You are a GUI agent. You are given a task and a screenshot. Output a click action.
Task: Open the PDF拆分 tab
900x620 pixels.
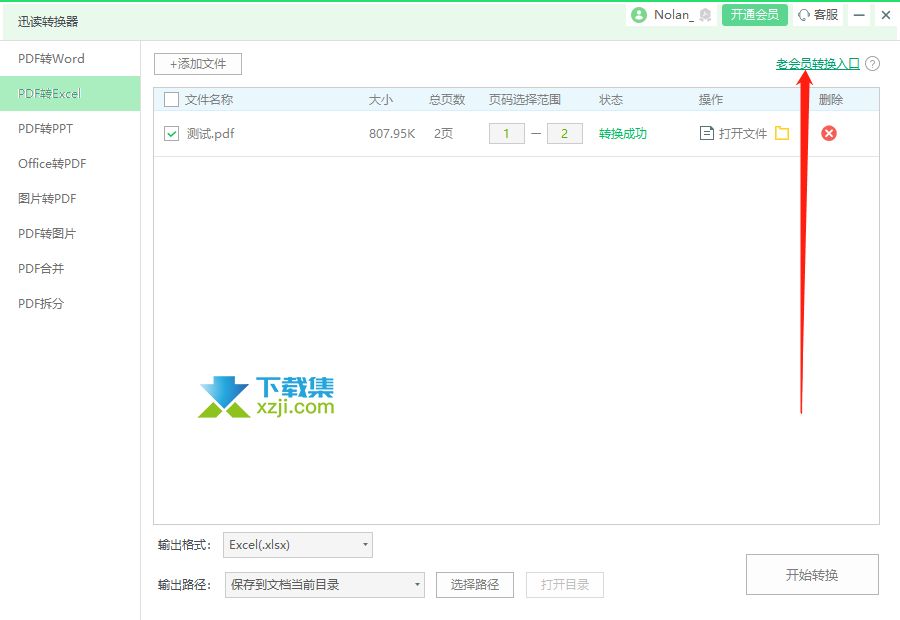(70, 304)
